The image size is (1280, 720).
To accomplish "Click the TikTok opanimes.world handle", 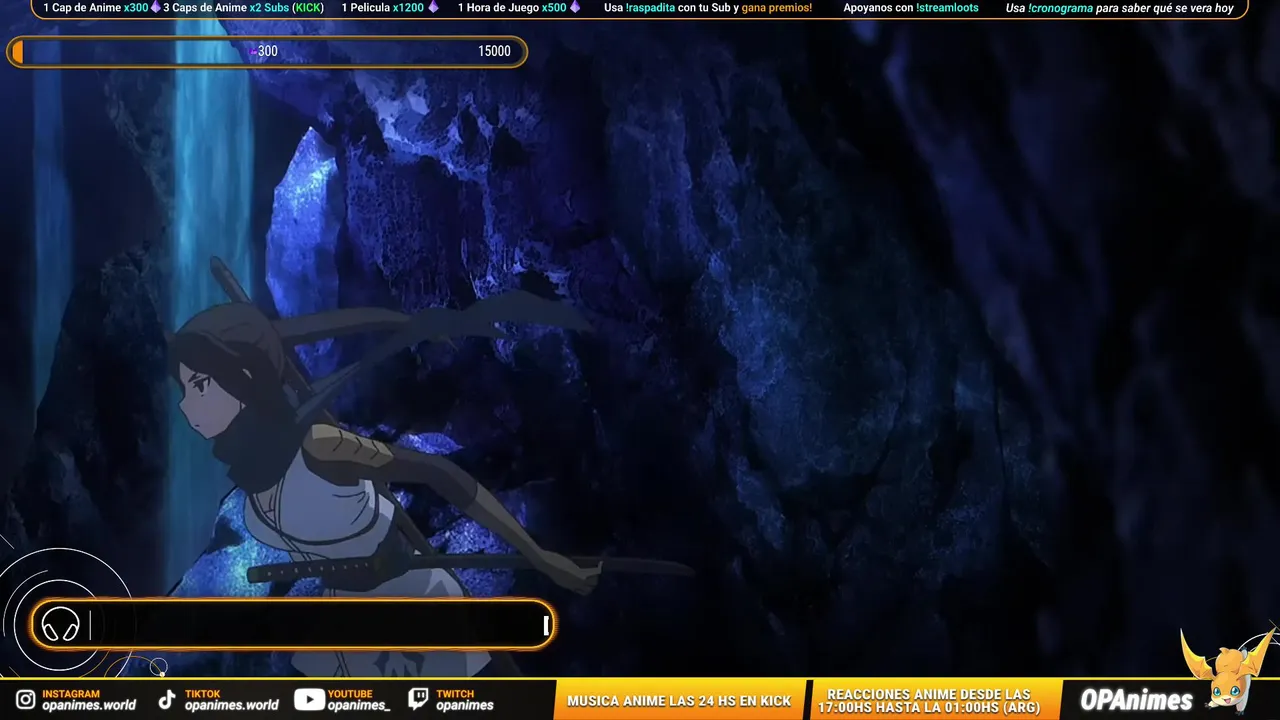I will click(x=232, y=705).
